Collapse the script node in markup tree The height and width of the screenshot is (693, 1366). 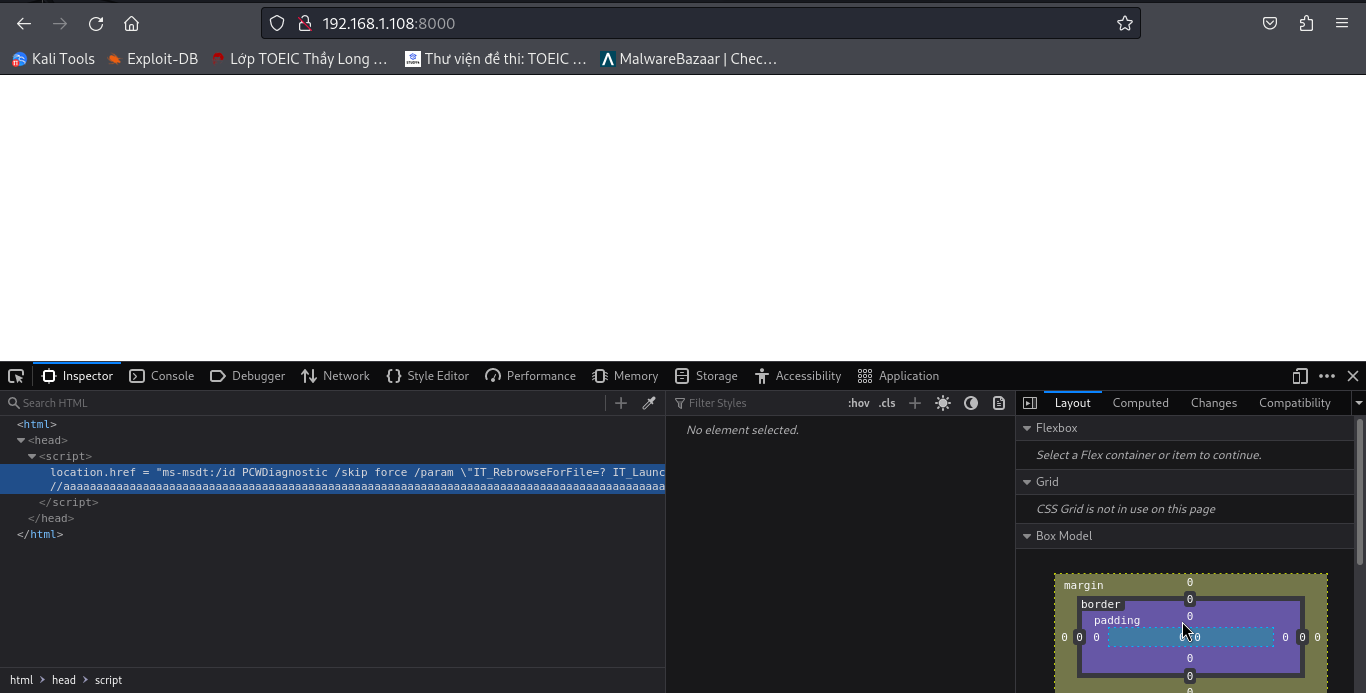(x=32, y=456)
